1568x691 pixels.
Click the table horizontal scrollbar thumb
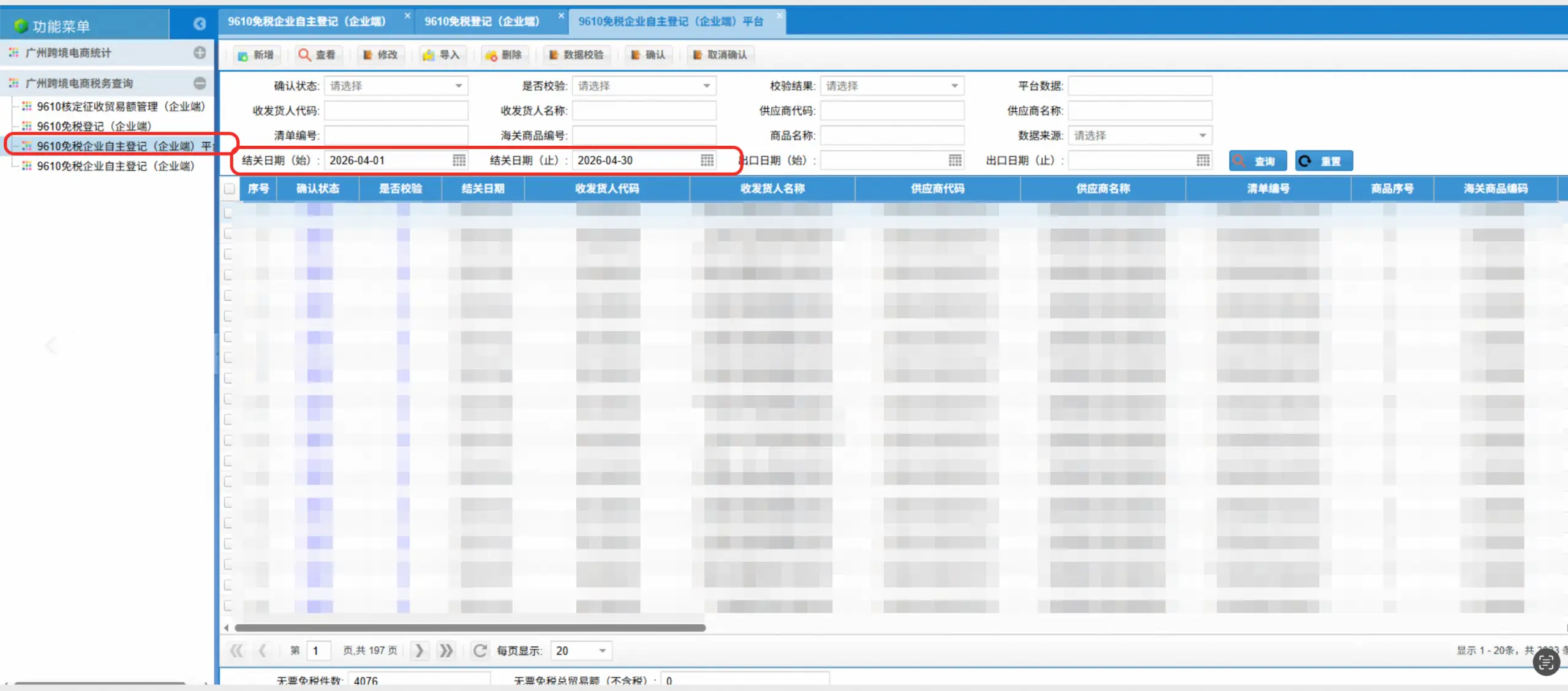[470, 628]
